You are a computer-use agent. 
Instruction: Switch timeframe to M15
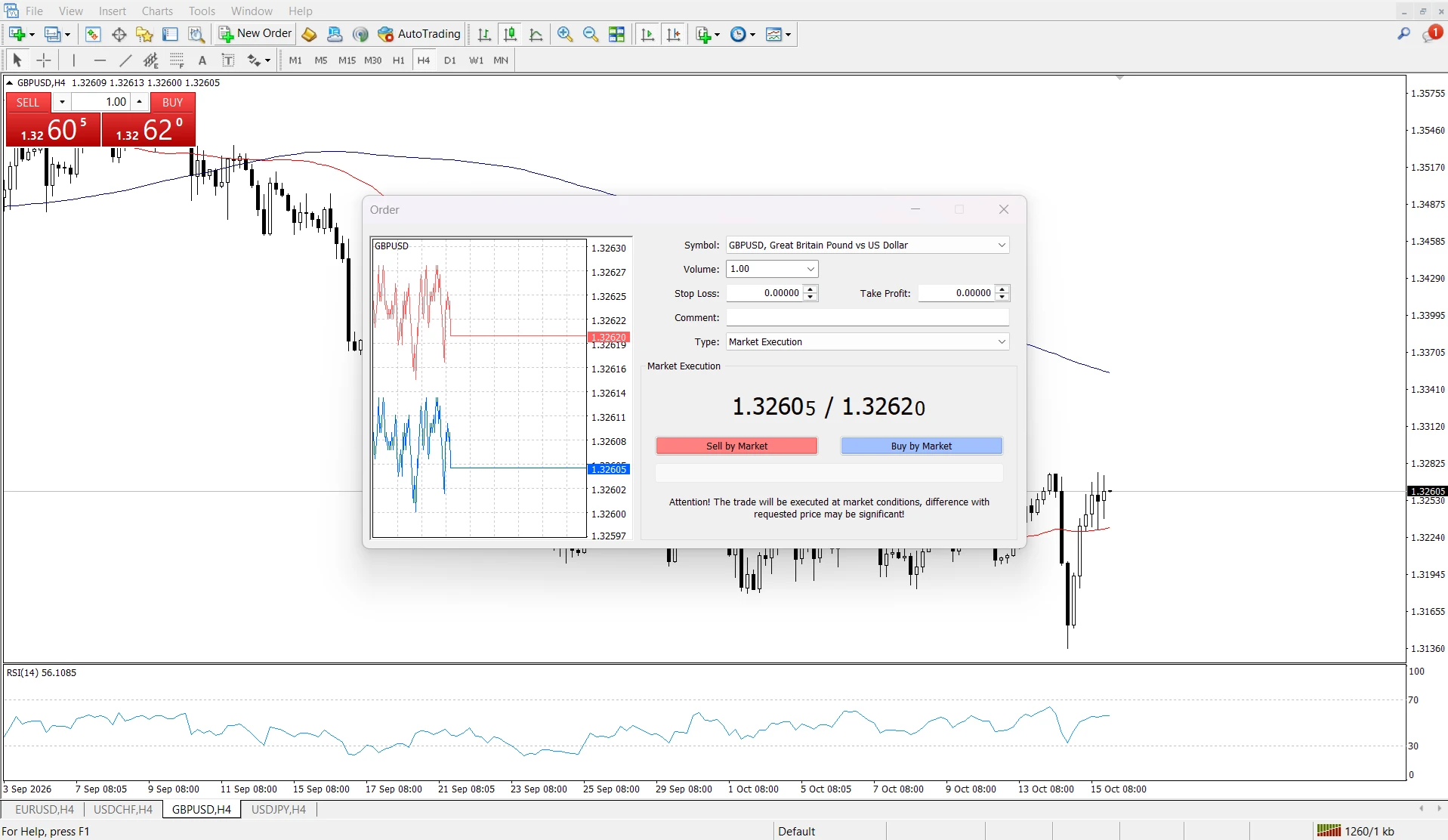pyautogui.click(x=347, y=60)
